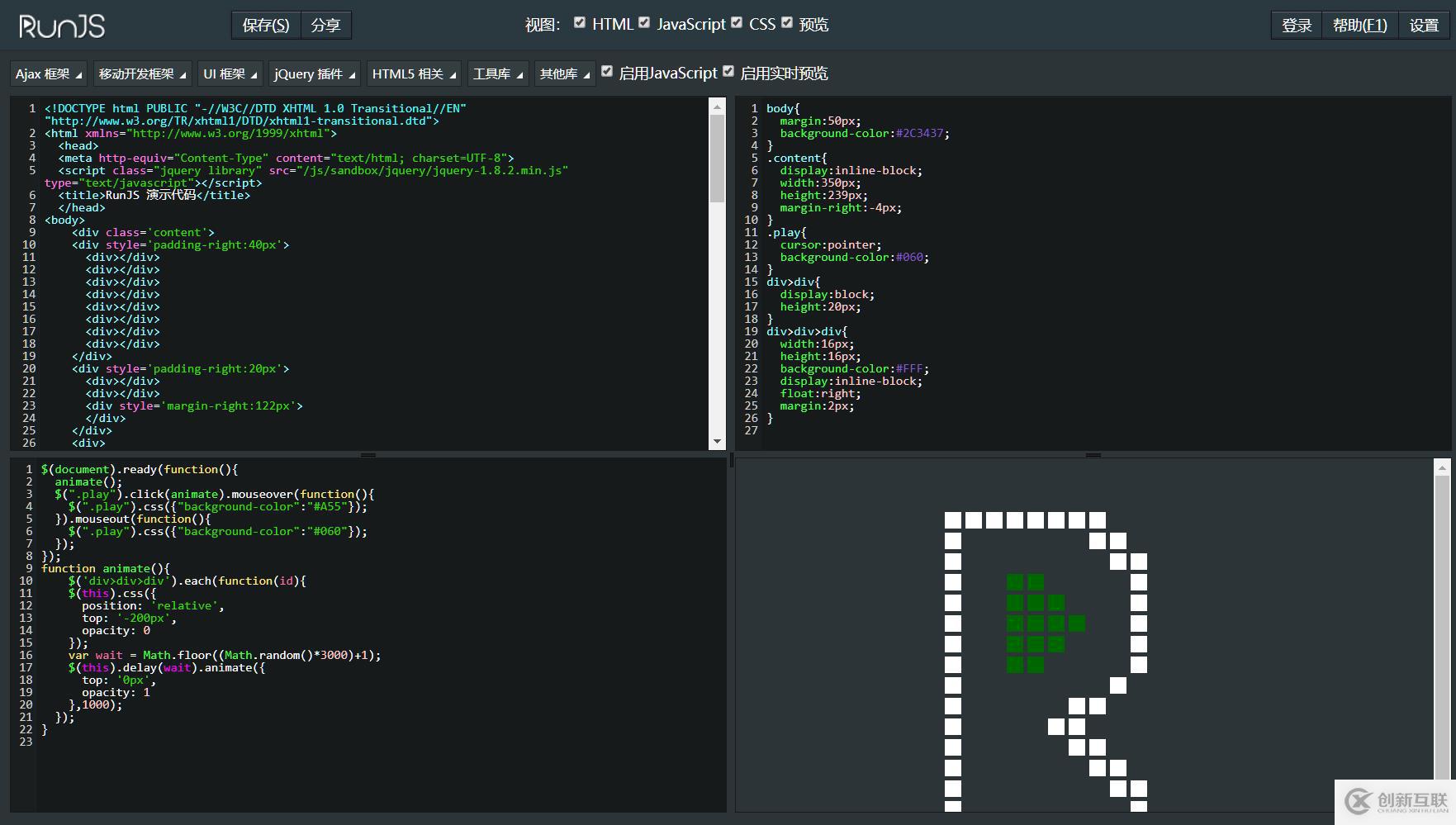The height and width of the screenshot is (825, 1456).
Task: Click the preview pane scroll up arrow
Action: (x=1442, y=468)
